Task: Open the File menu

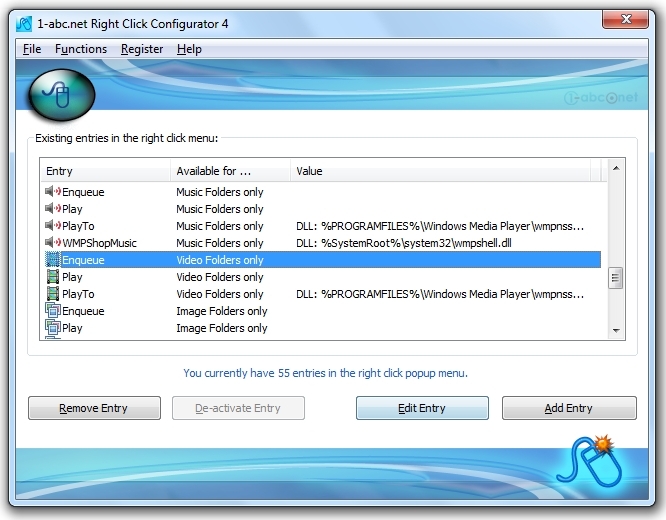Action: [x=32, y=49]
